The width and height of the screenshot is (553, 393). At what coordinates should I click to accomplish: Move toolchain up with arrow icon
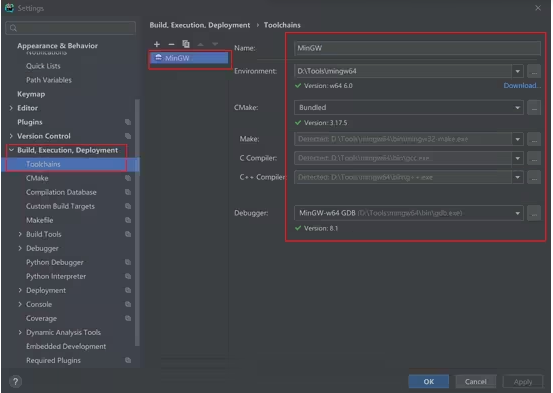200,44
